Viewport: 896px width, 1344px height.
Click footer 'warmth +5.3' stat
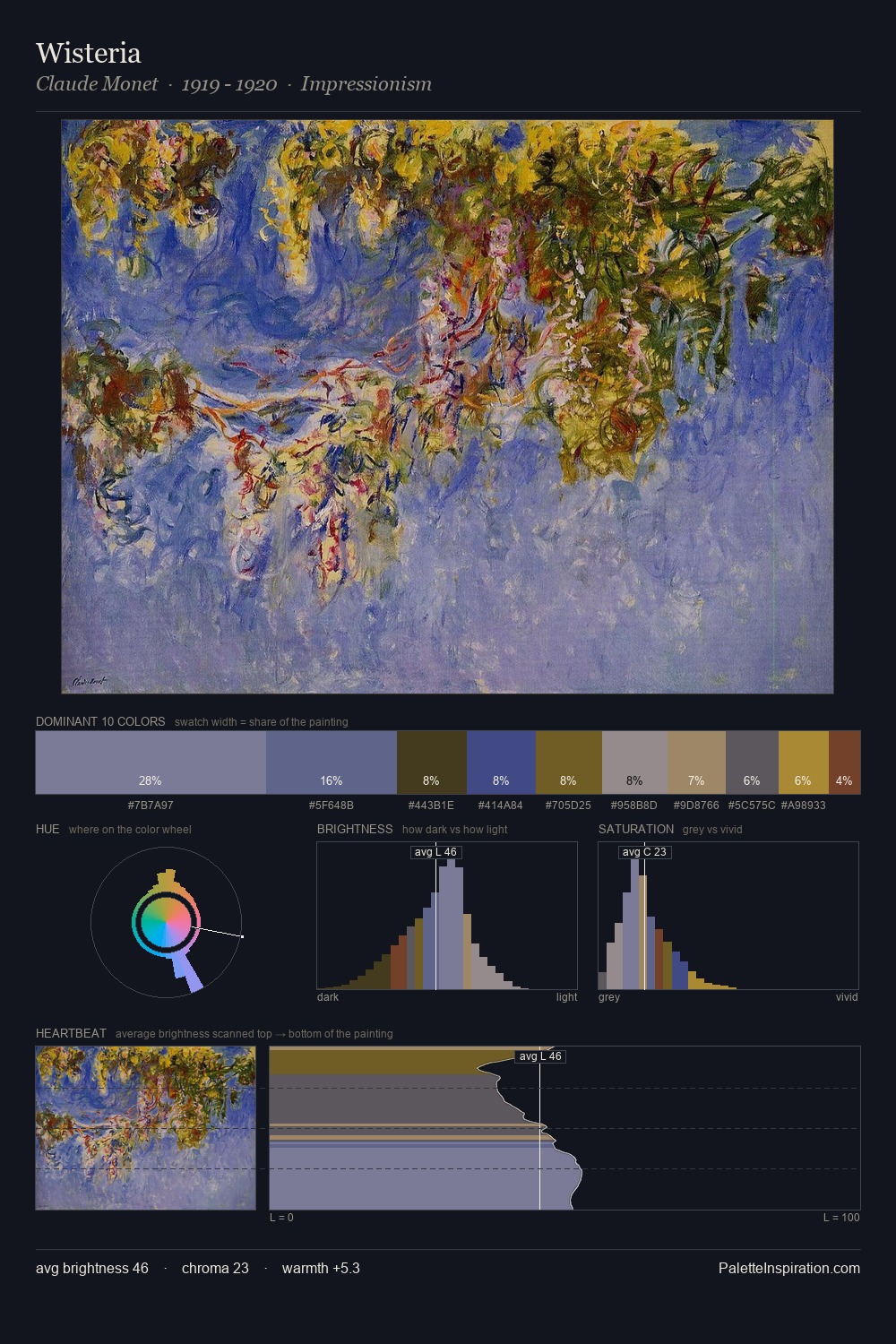[321, 1268]
